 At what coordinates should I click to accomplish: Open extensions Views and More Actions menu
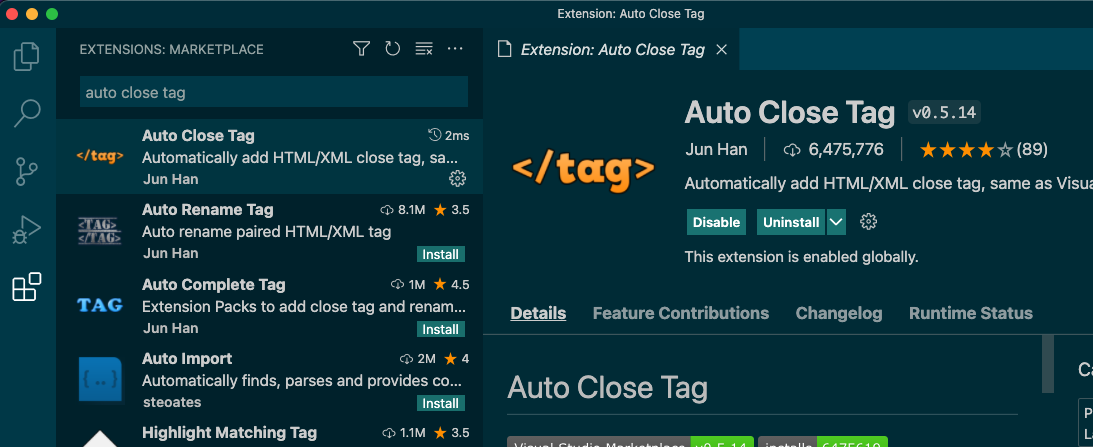click(x=455, y=49)
